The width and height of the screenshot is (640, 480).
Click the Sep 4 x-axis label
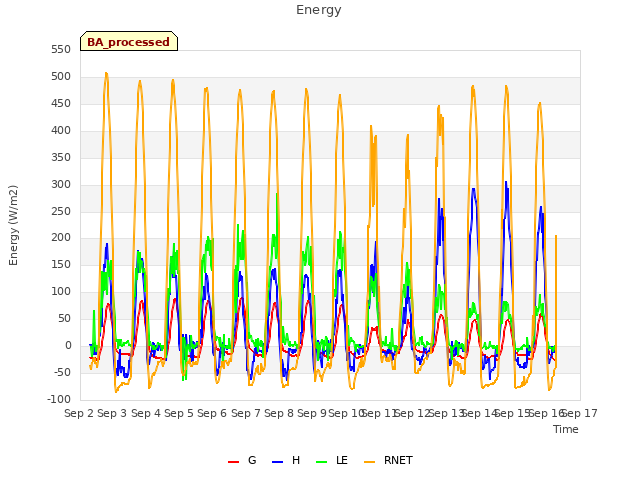(x=146, y=413)
